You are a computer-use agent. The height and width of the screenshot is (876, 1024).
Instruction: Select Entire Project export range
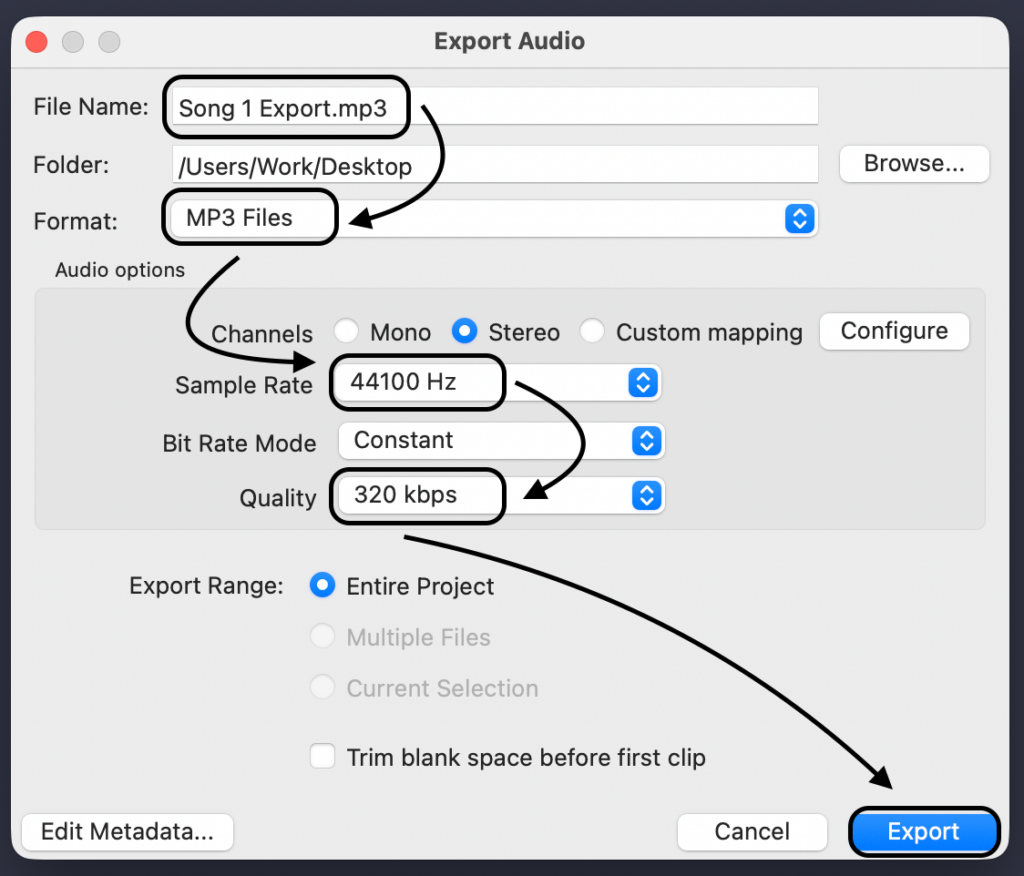tap(323, 586)
